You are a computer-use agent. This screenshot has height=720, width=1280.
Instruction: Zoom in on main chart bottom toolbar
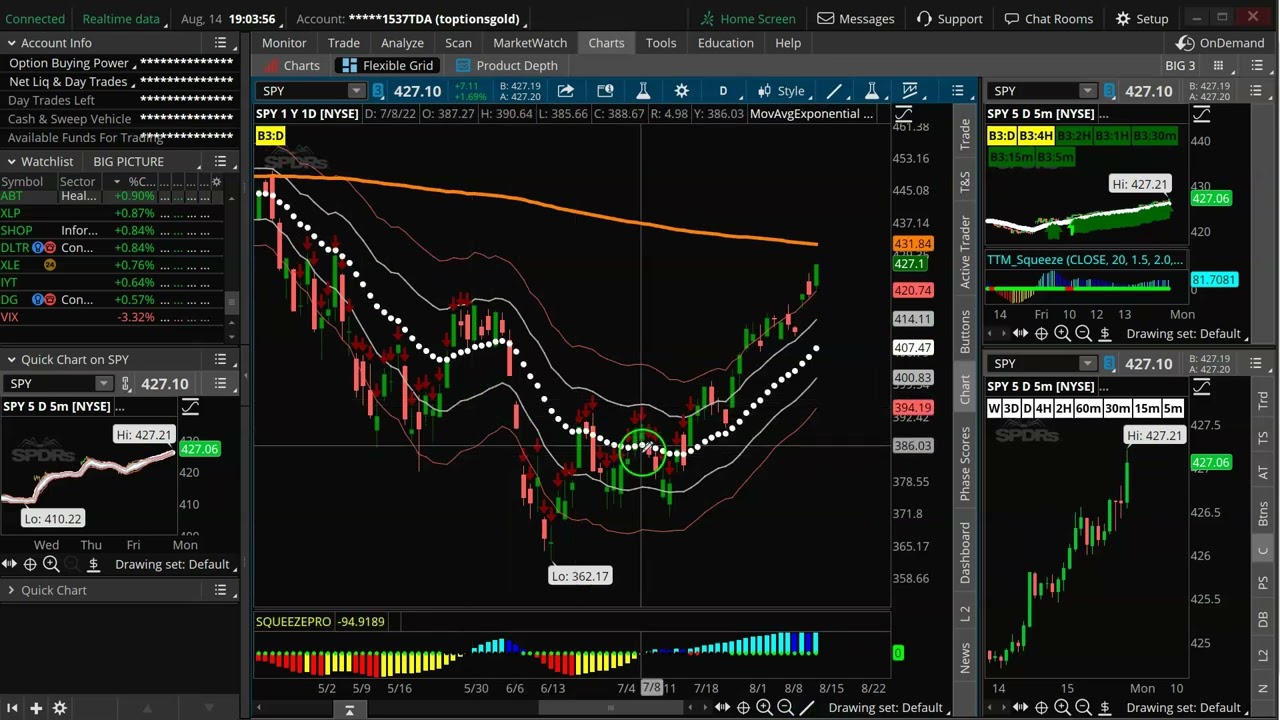click(x=764, y=708)
